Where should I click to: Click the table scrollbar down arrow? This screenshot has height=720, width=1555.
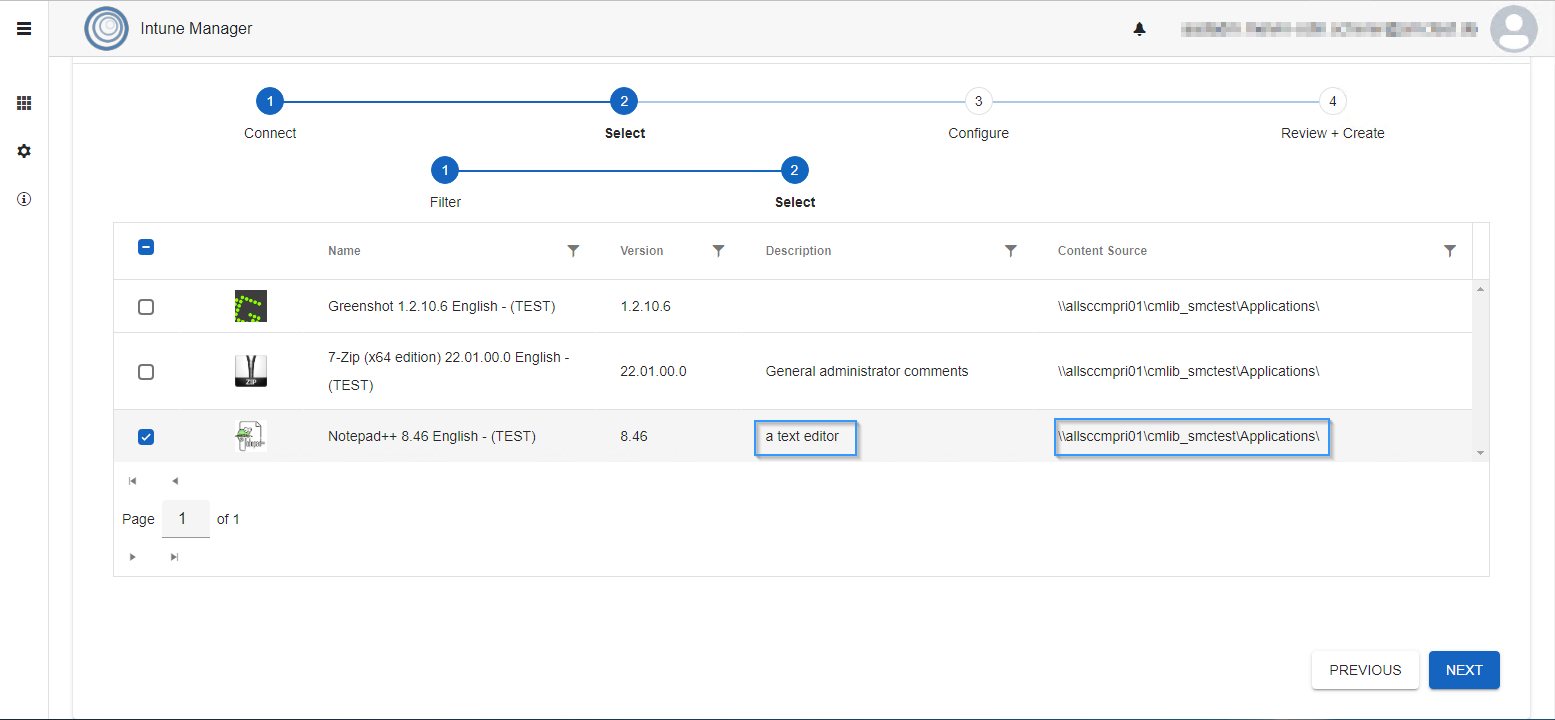(1480, 453)
